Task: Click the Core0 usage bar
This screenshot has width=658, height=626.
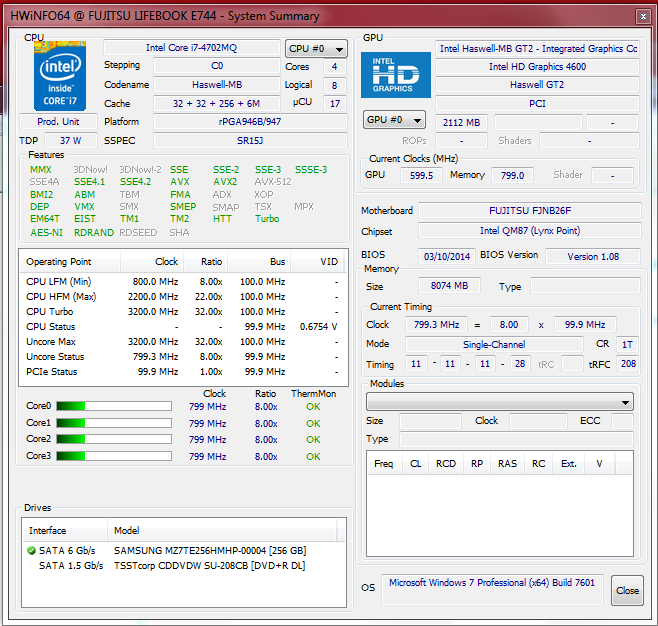Action: point(114,406)
